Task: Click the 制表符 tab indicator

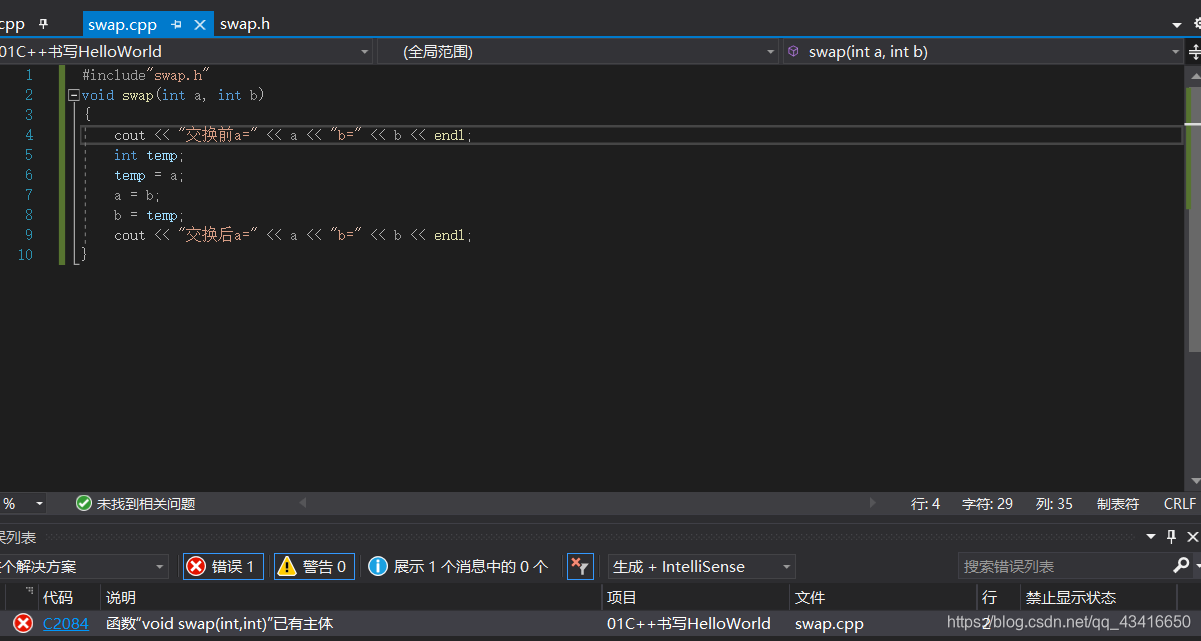Action: pyautogui.click(x=1118, y=504)
